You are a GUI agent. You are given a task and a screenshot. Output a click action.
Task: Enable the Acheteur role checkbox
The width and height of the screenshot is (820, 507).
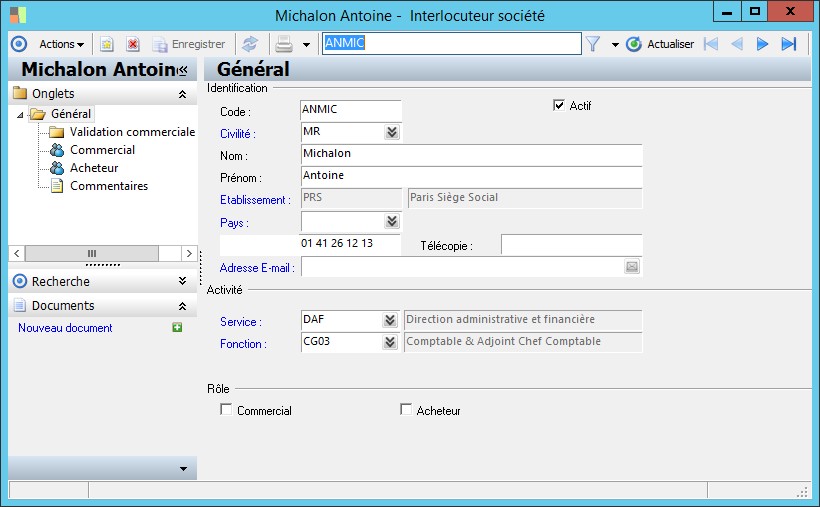click(405, 409)
